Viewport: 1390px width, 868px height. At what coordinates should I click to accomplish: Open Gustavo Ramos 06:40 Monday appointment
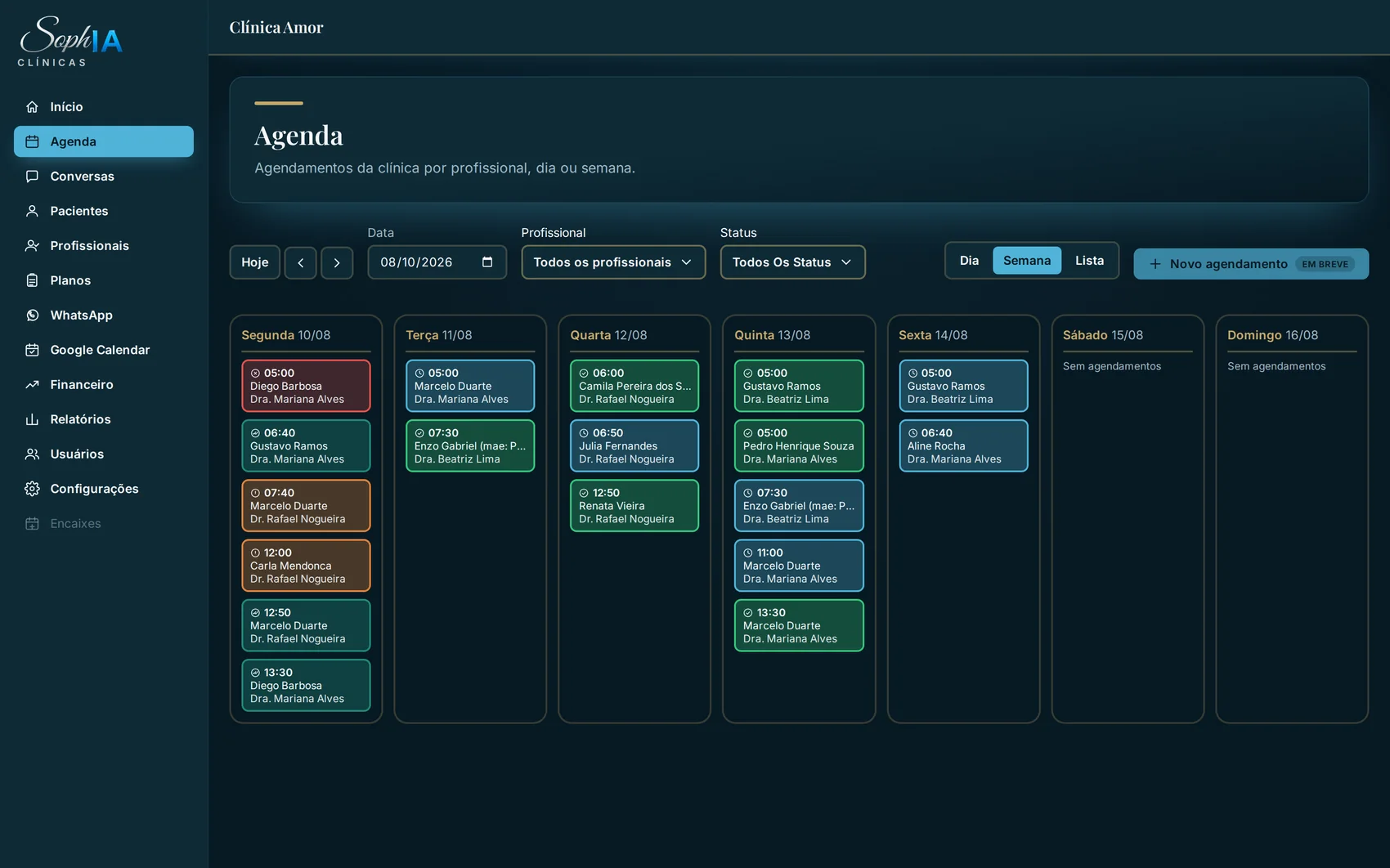tap(306, 445)
